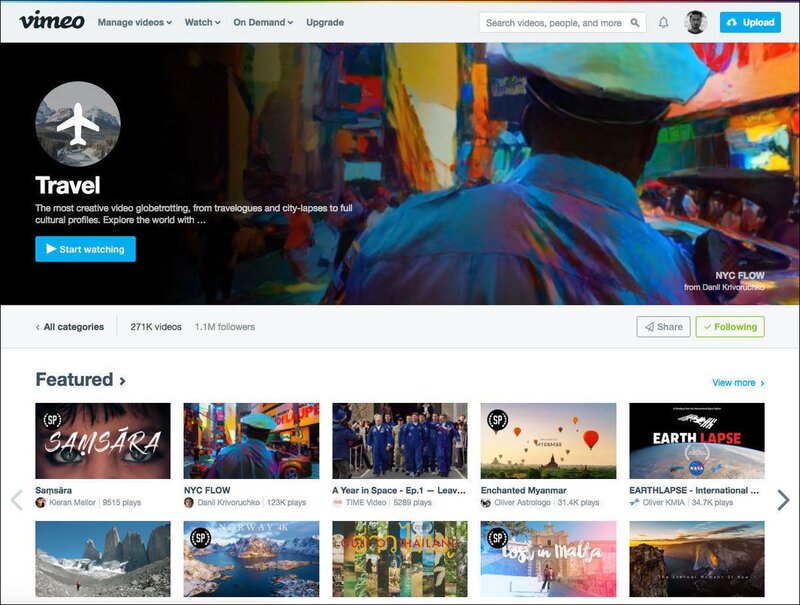Click the View more link

pos(735,381)
